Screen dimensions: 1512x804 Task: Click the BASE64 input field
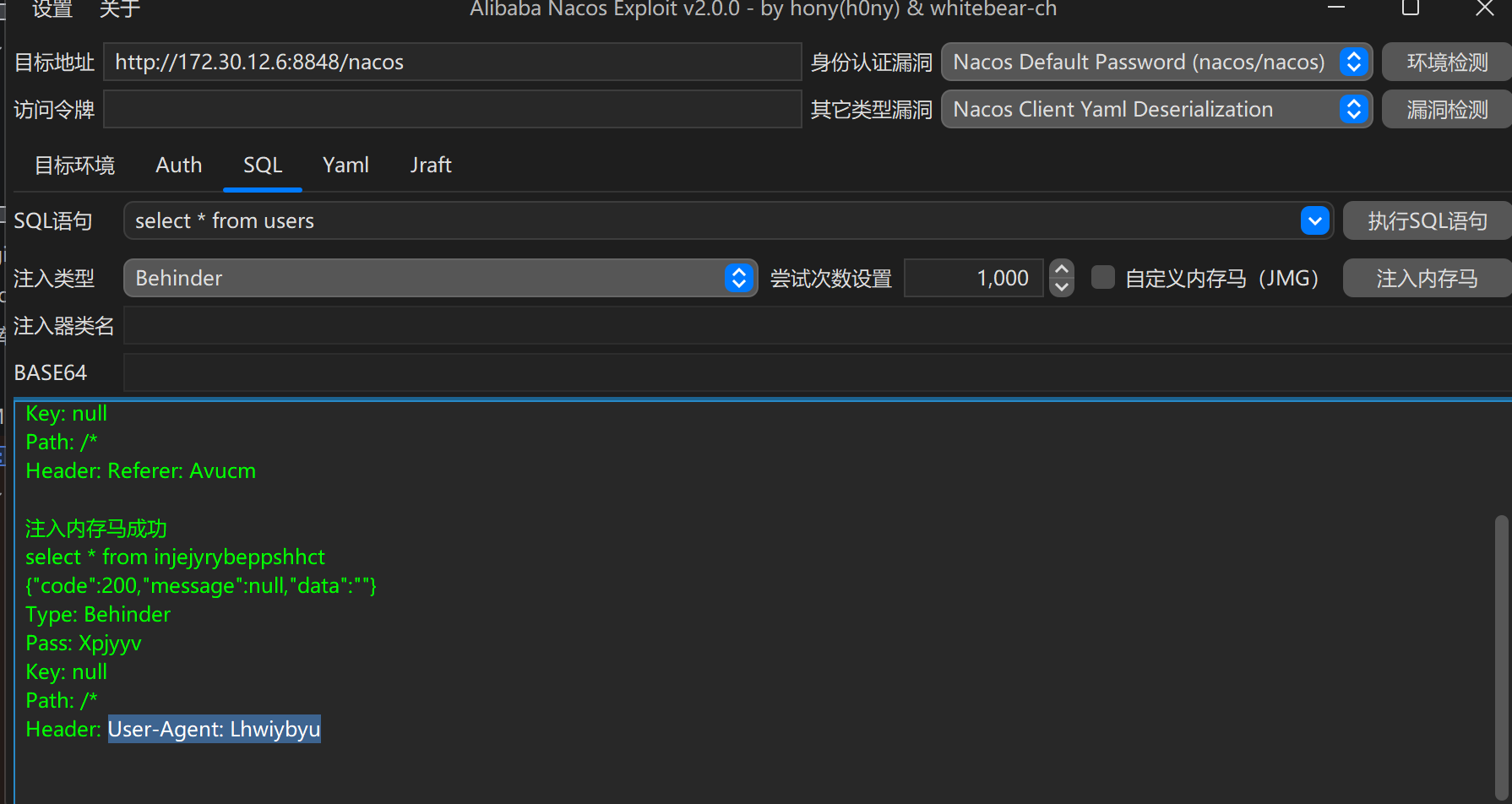click(818, 373)
